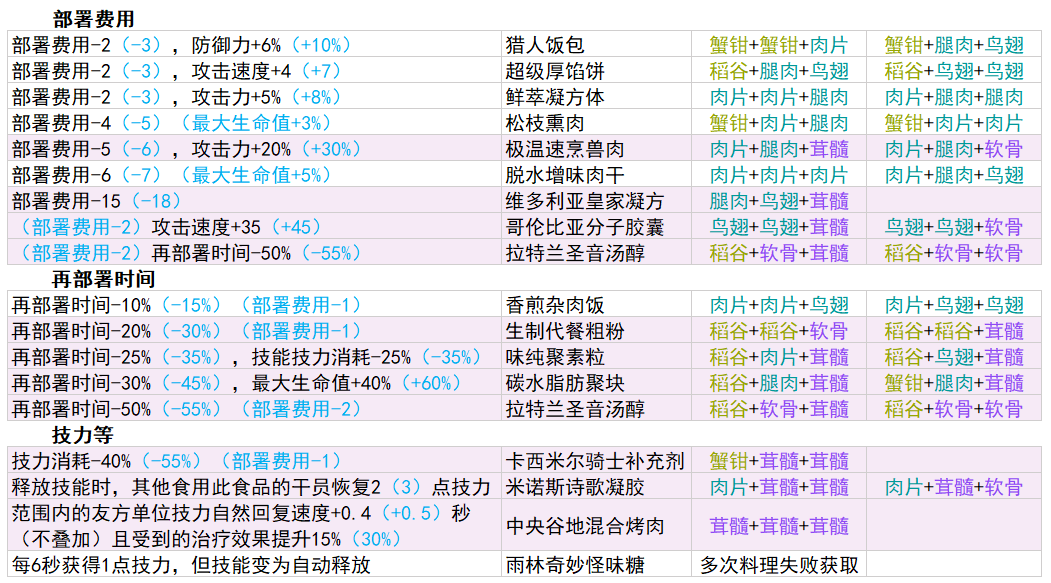Select the 脱水增味肉干 food name cell
1051x583 pixels.
(x=597, y=175)
